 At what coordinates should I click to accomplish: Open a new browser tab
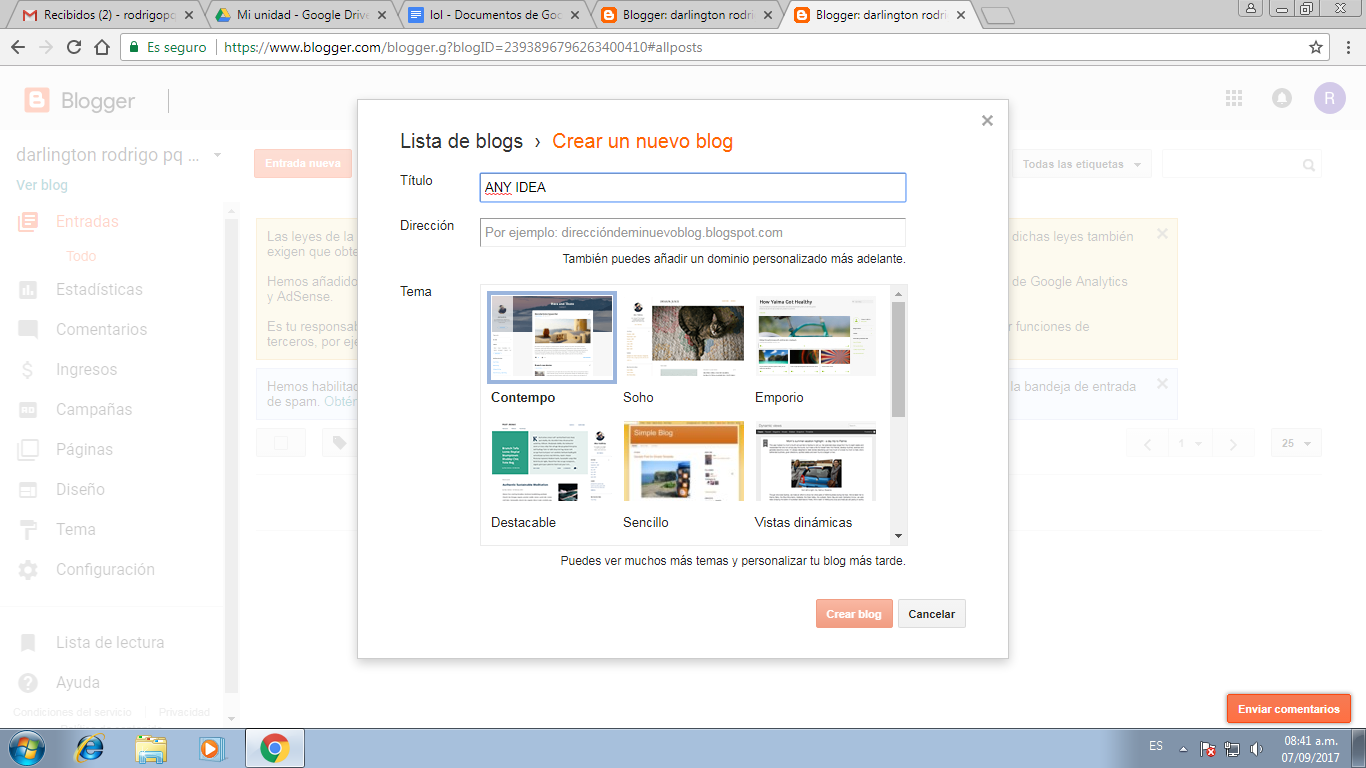[997, 15]
